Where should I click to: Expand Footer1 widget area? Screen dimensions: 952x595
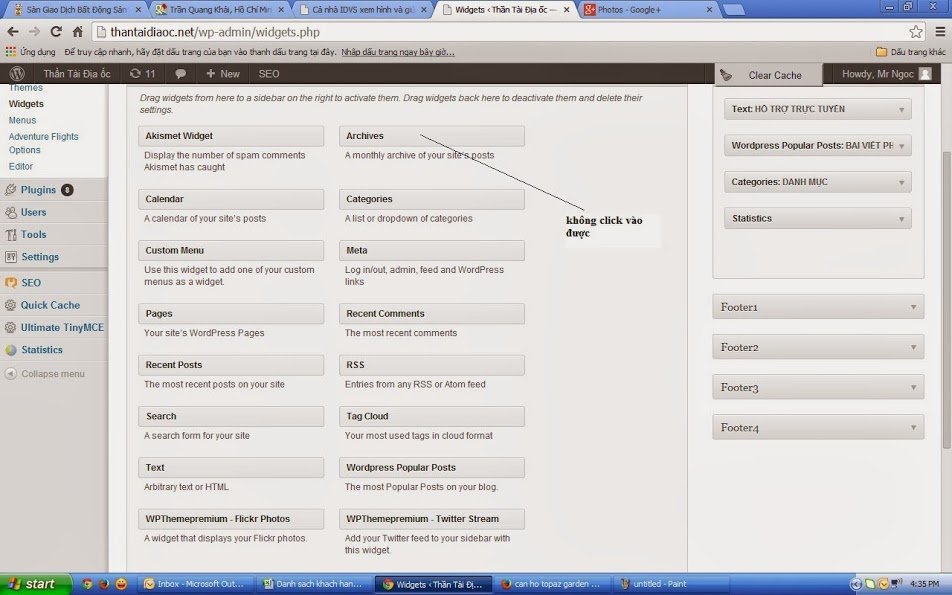[818, 307]
